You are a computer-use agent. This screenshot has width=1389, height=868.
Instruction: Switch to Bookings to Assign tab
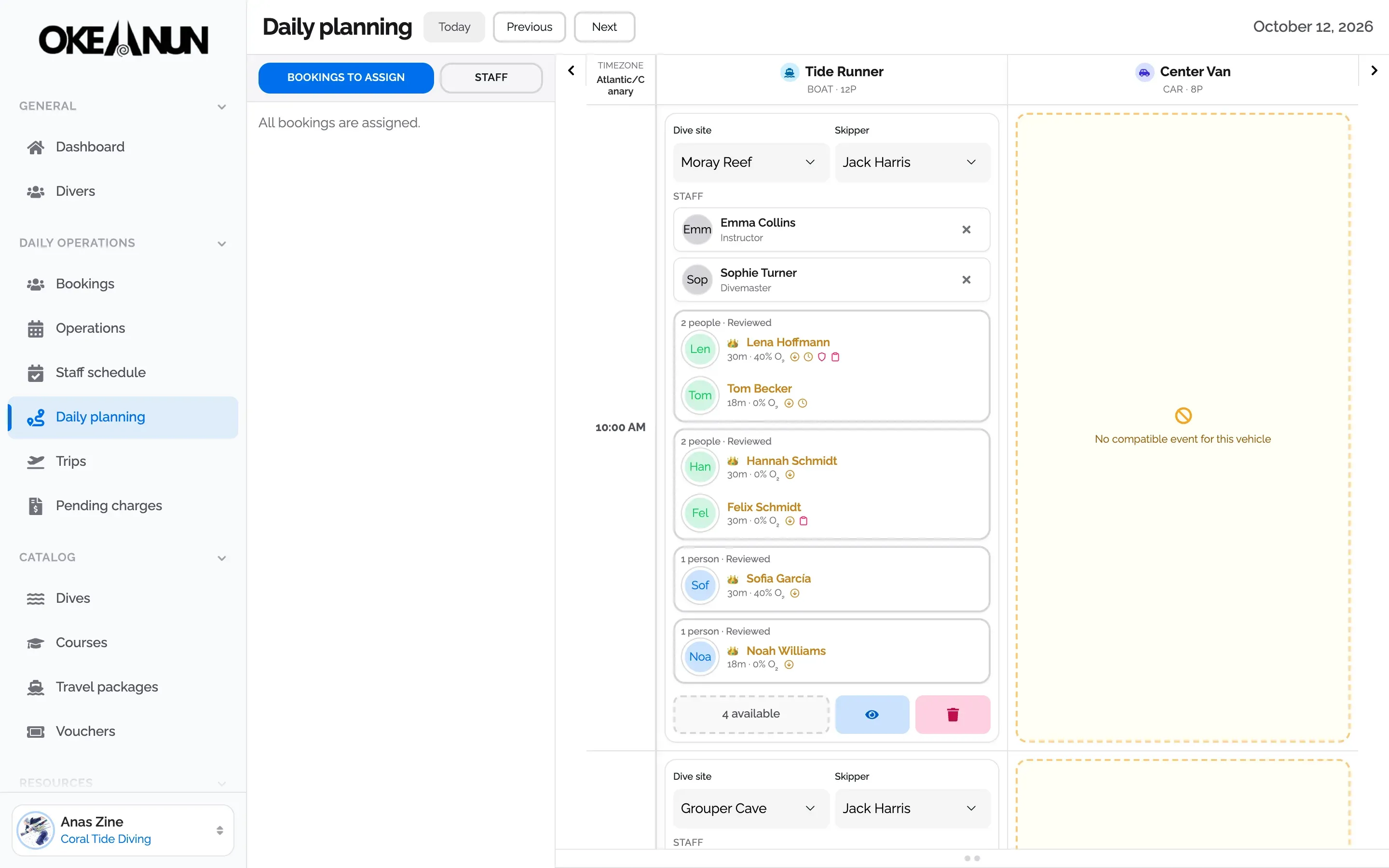pos(345,78)
